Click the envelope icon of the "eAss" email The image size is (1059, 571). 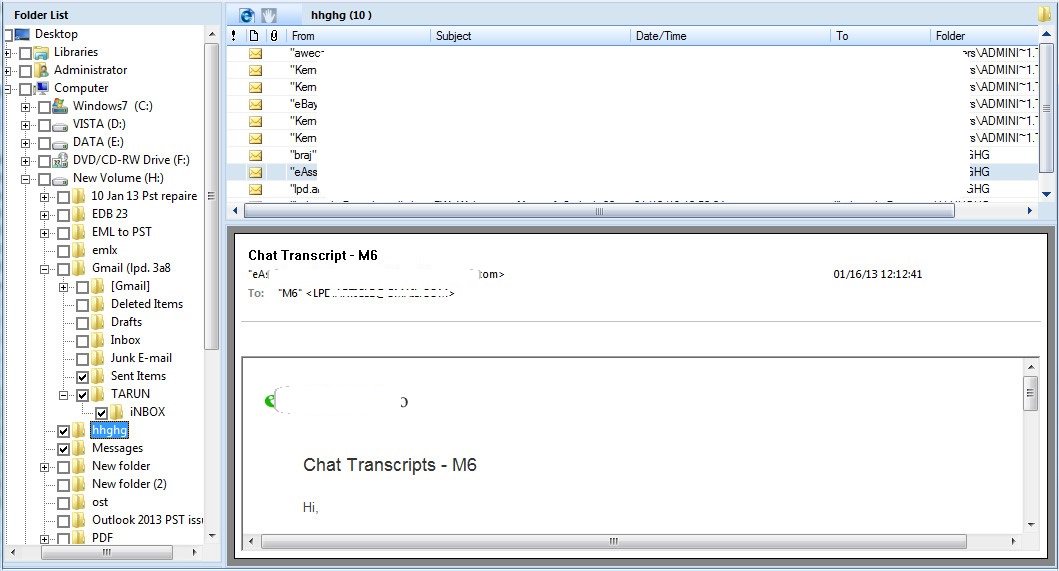click(x=255, y=172)
